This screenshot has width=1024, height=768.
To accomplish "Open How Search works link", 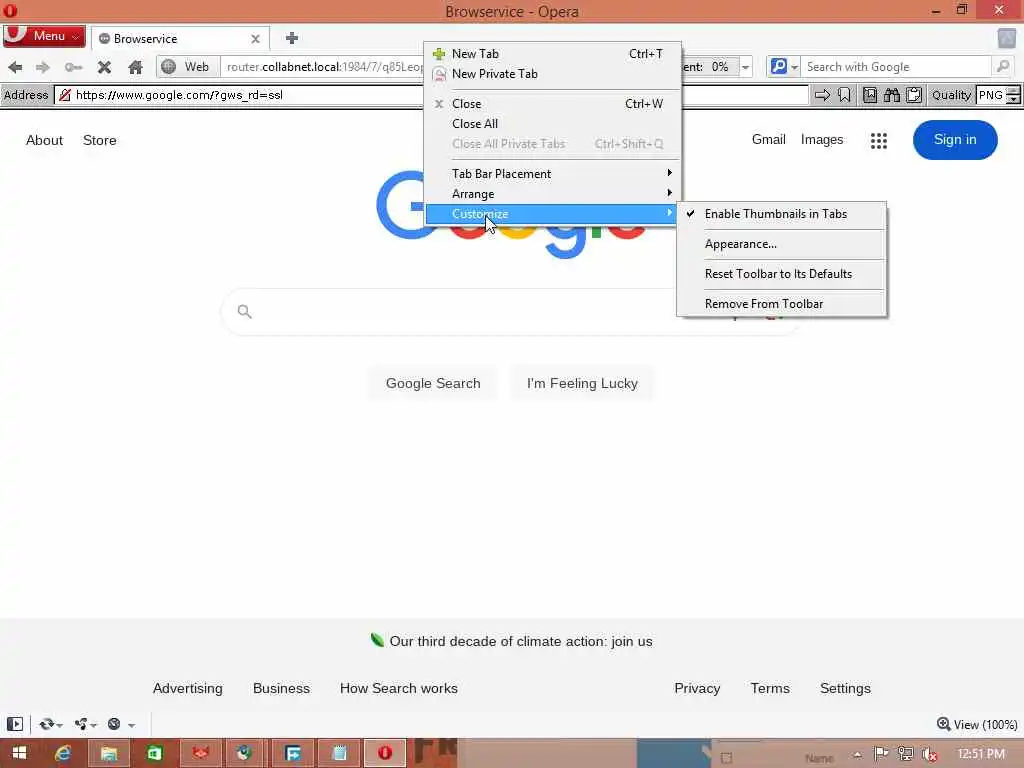I will (398, 688).
